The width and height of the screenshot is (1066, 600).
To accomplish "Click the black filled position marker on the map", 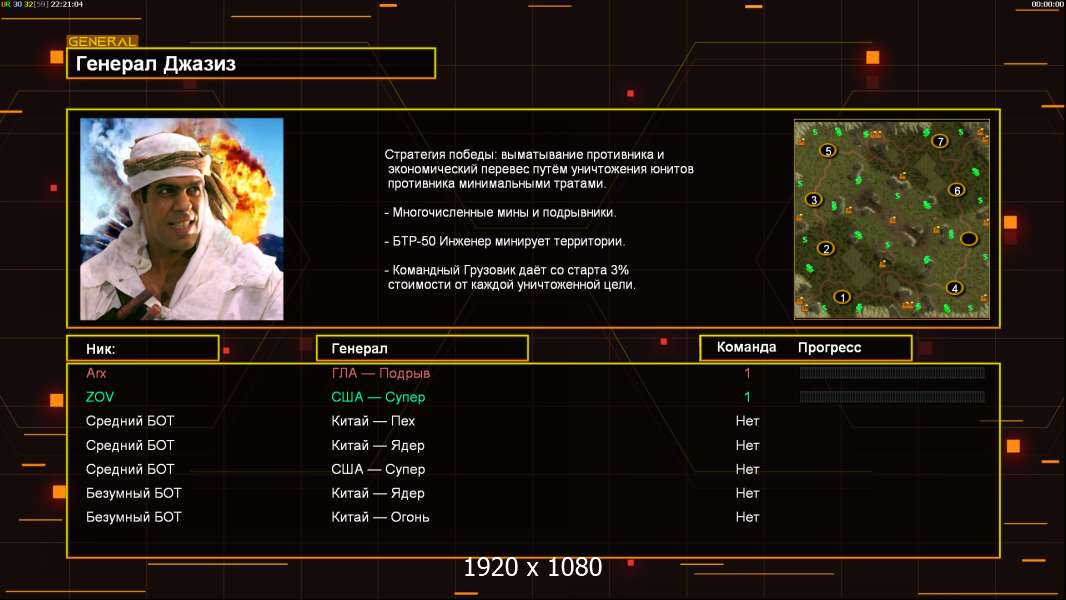I will 969,239.
